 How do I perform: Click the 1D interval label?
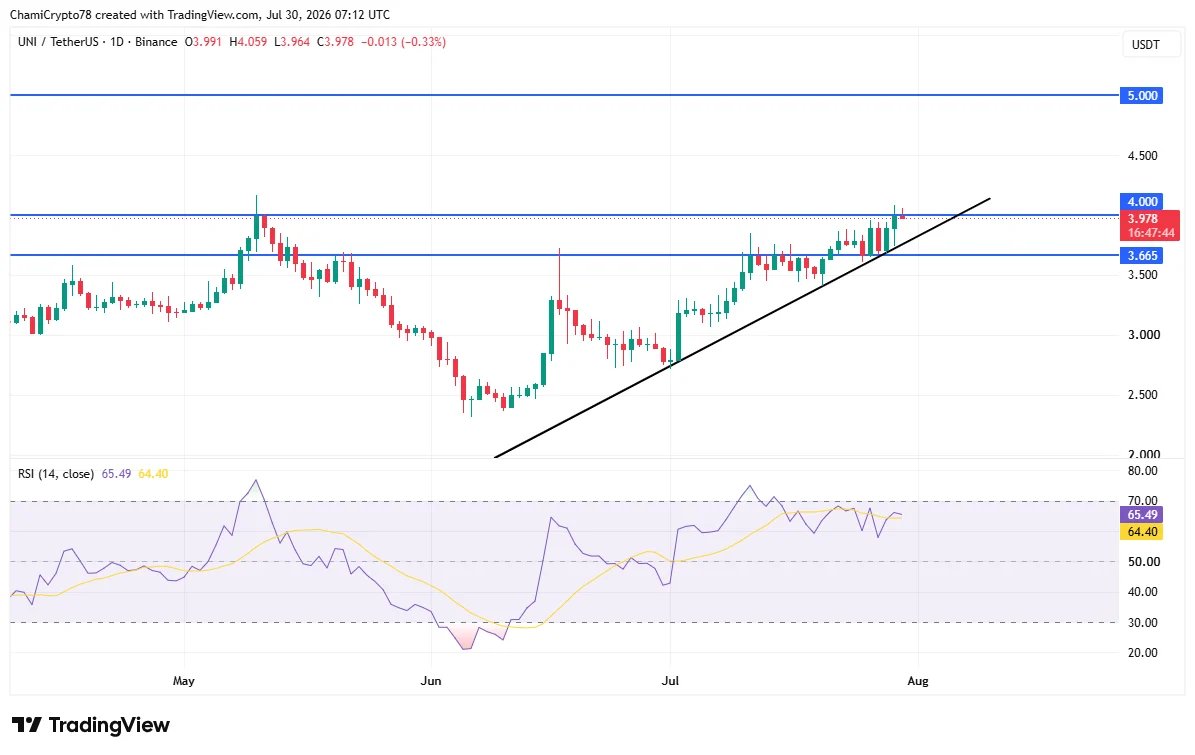tap(117, 42)
